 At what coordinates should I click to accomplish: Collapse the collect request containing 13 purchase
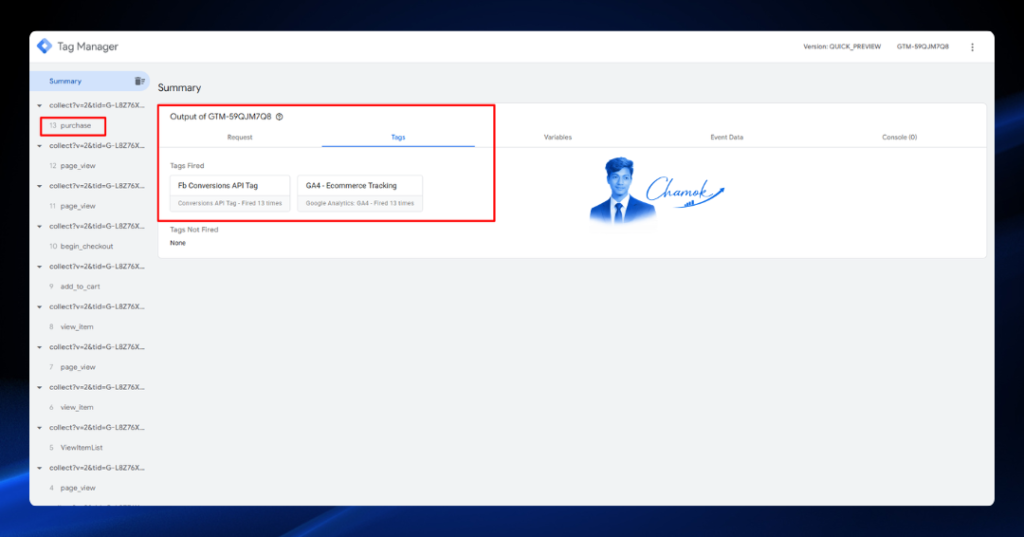click(39, 105)
